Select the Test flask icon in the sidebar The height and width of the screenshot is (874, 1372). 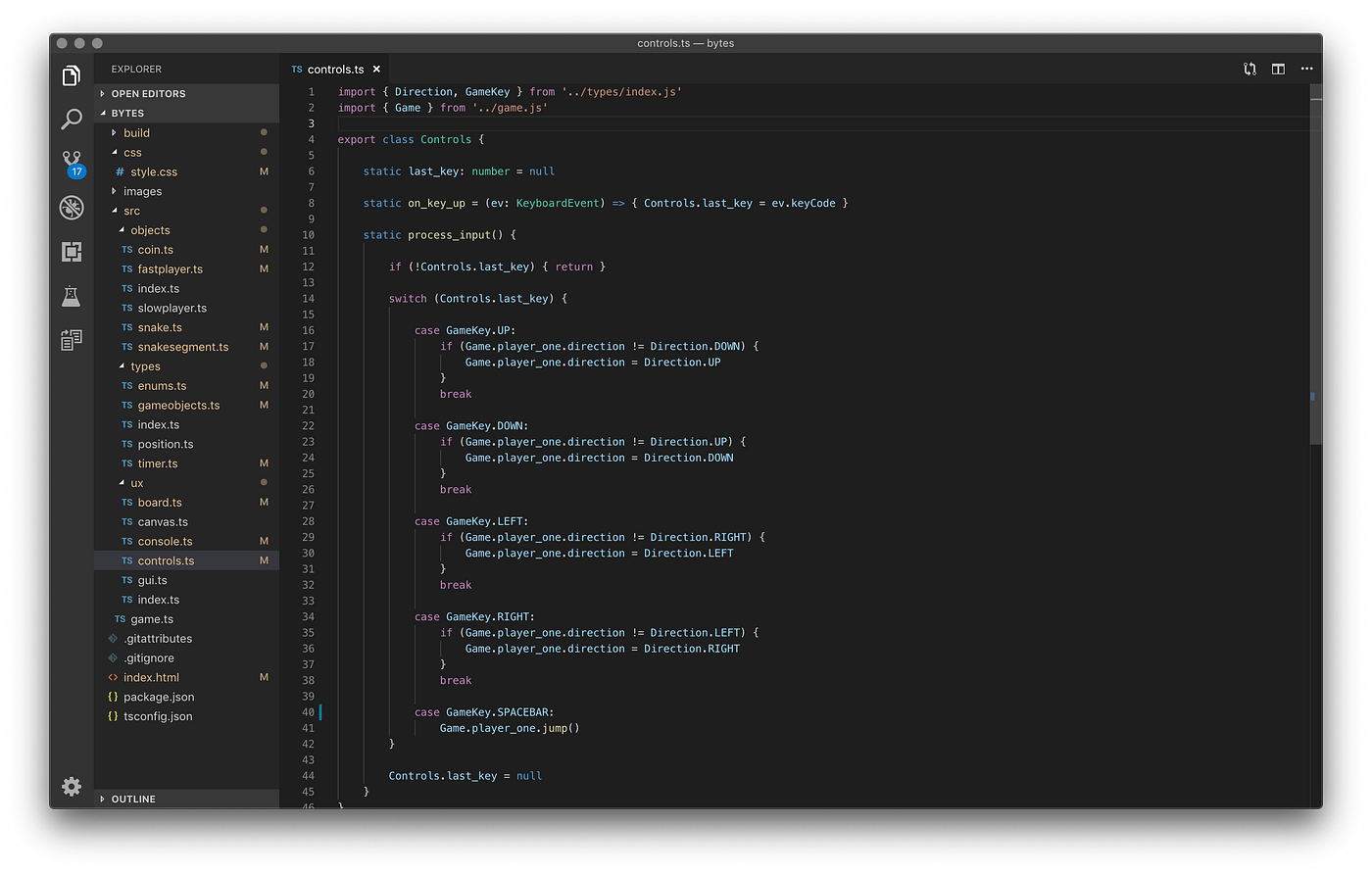[71, 296]
